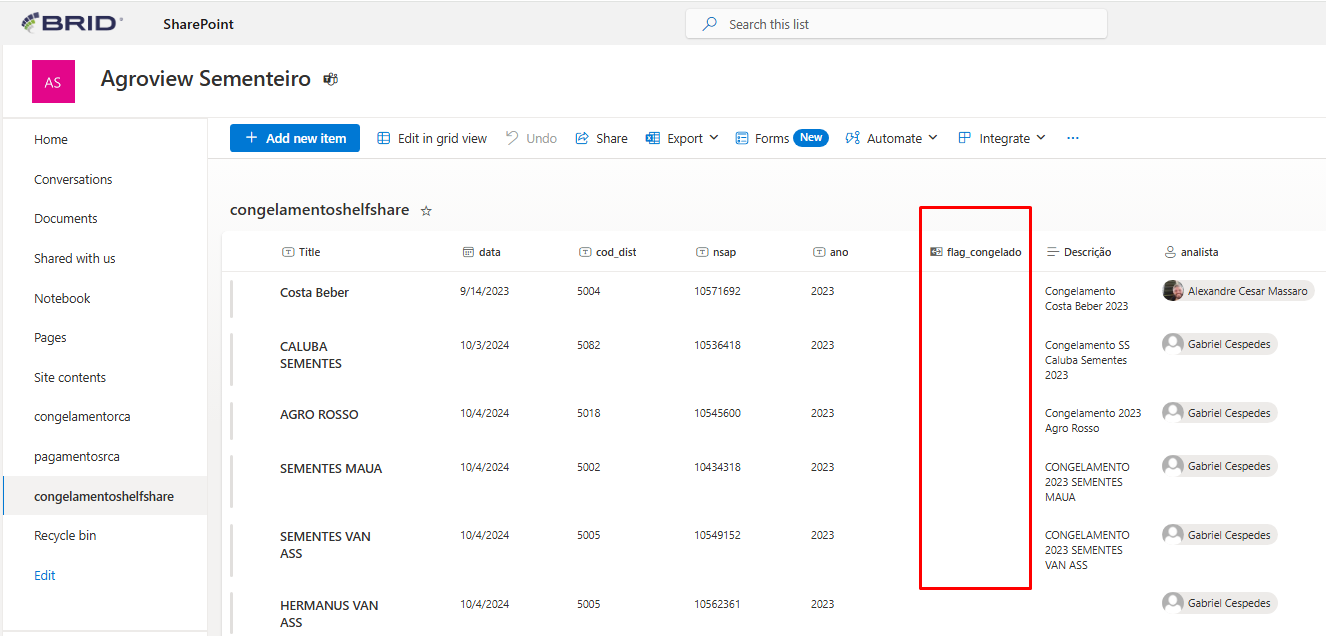Click Gabriel Cespedes chip in SEMENTES MAUA row

[x=1219, y=466]
